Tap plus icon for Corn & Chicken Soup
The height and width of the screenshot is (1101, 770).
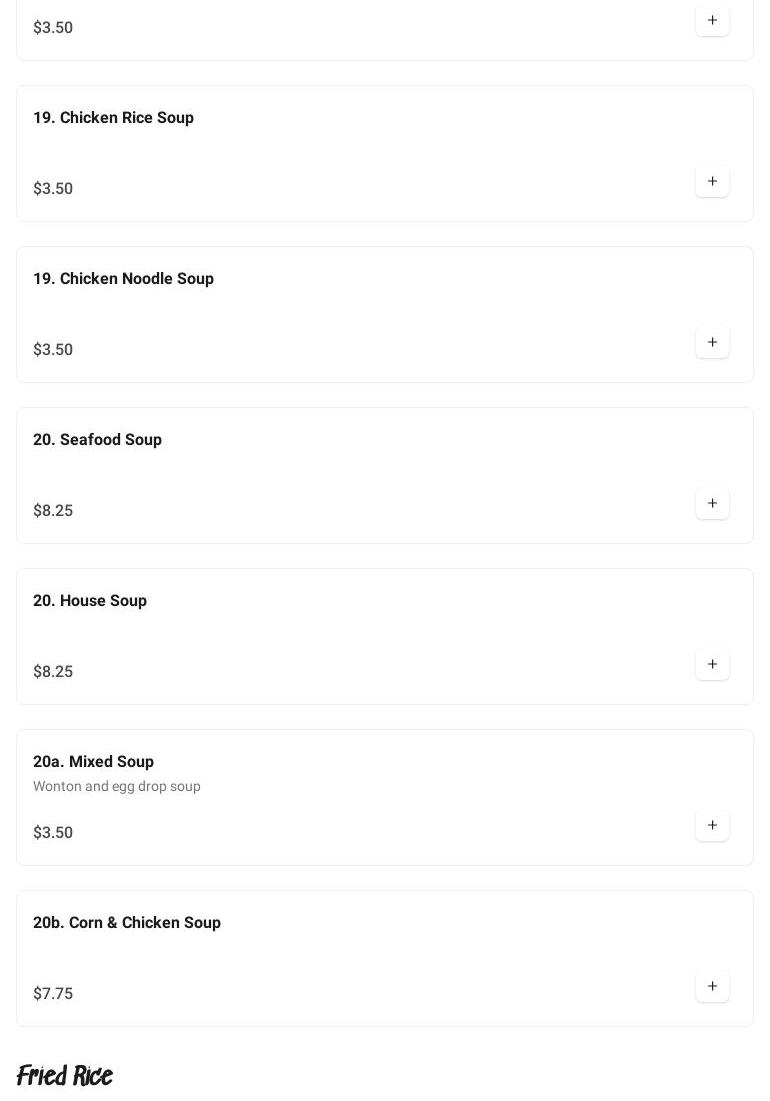point(712,987)
